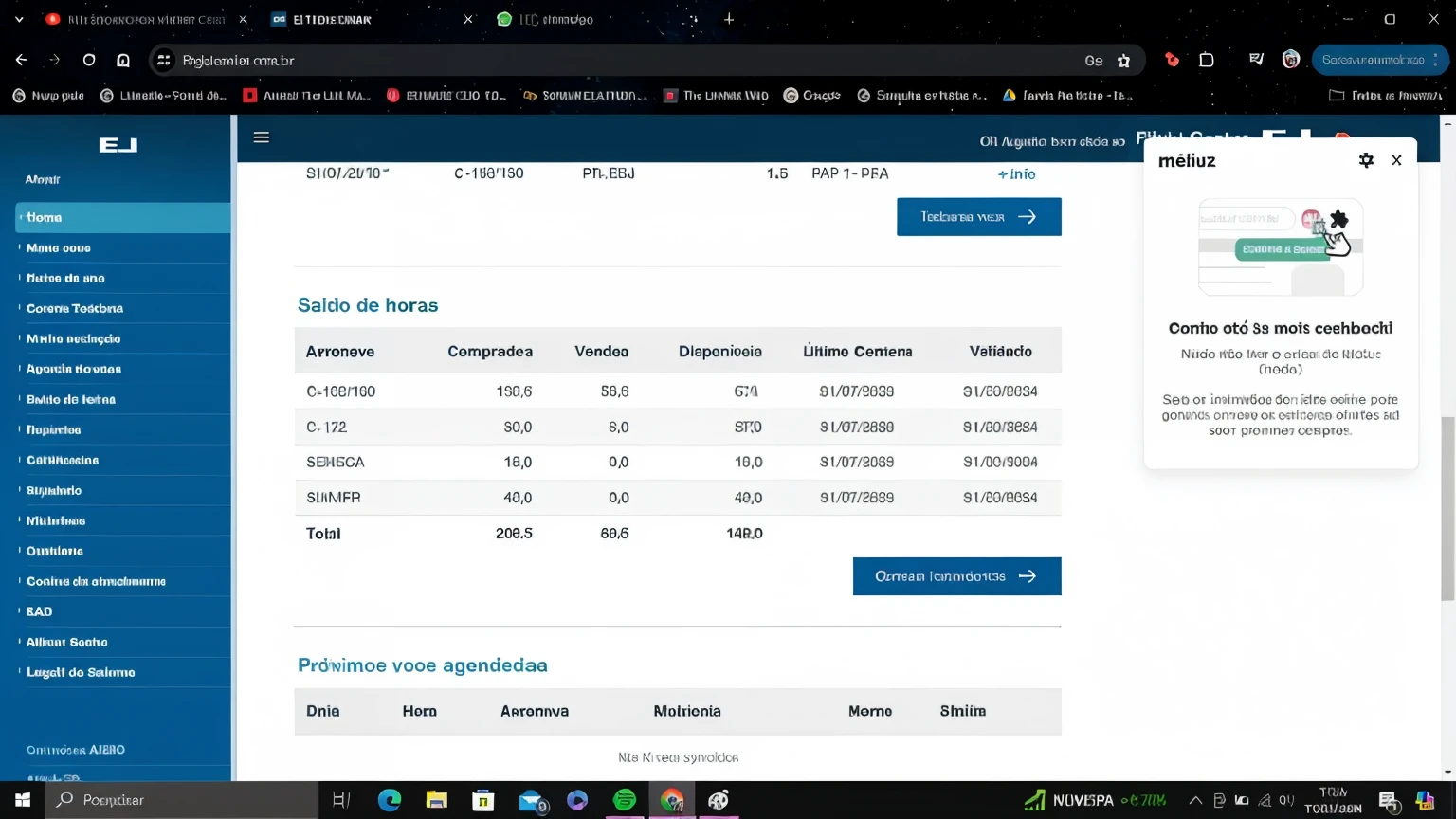Image resolution: width=1456 pixels, height=819 pixels.
Task: Show hidden tray icons chevron
Action: pos(1196,800)
